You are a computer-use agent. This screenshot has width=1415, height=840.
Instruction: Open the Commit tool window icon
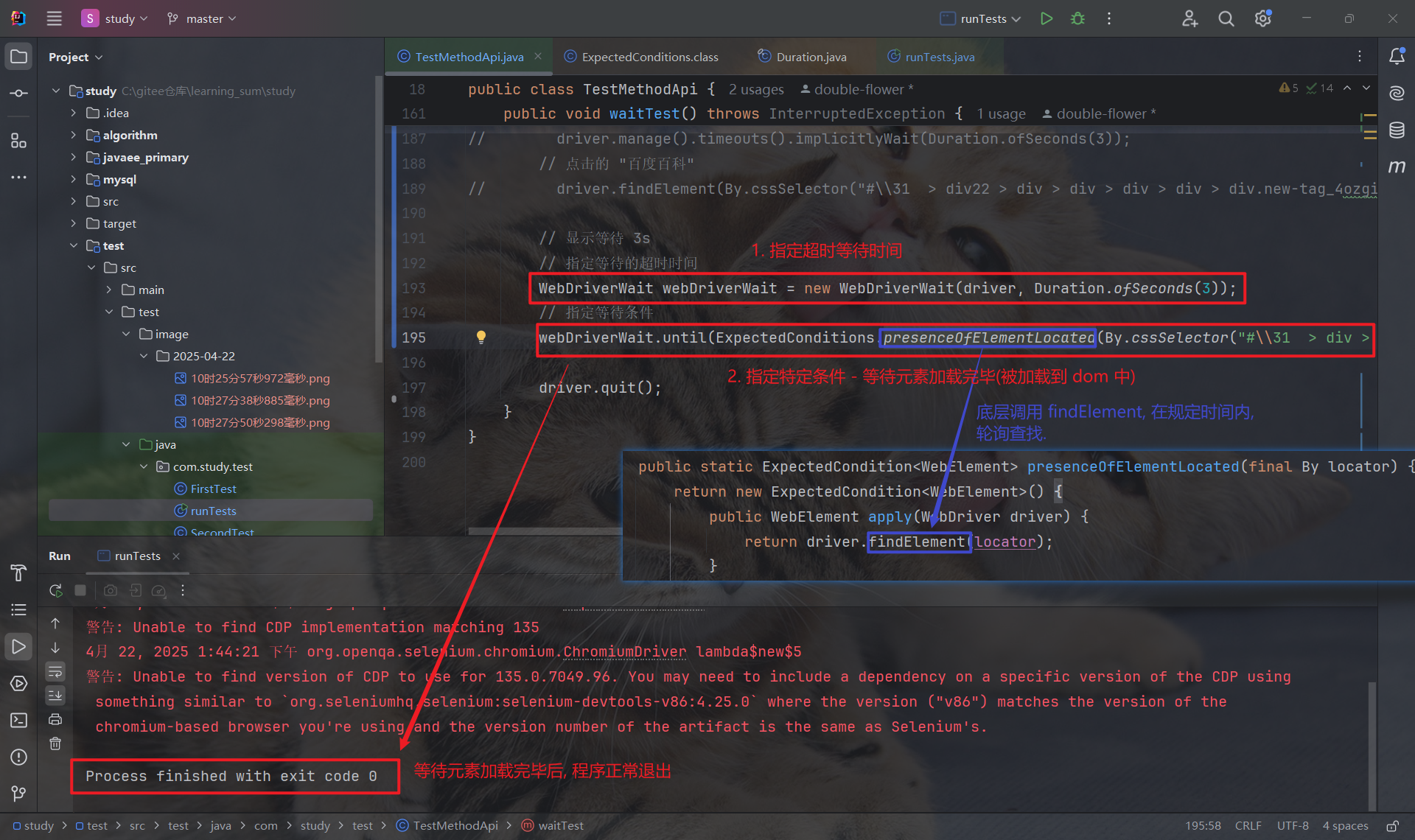tap(19, 94)
